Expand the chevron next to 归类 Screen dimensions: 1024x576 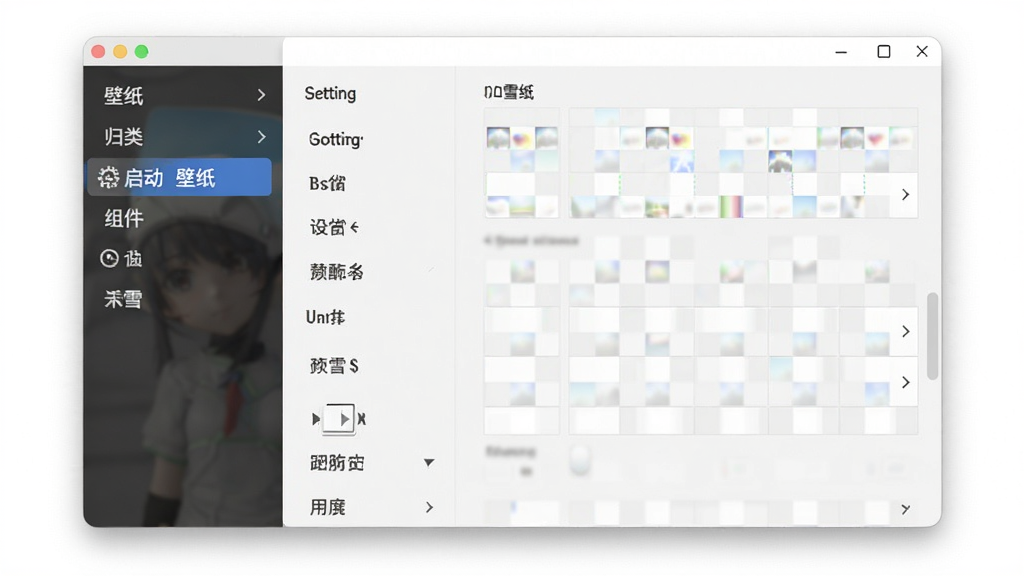261,136
